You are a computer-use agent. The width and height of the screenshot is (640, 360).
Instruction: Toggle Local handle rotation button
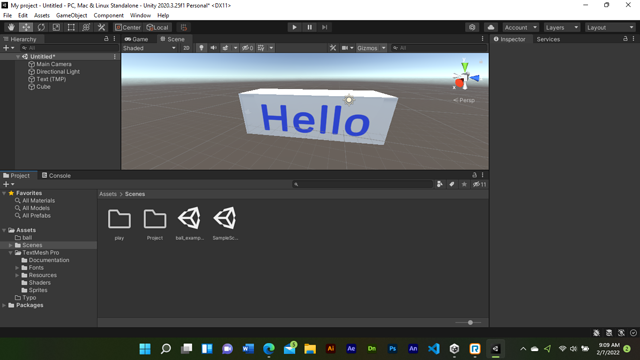[x=158, y=27]
